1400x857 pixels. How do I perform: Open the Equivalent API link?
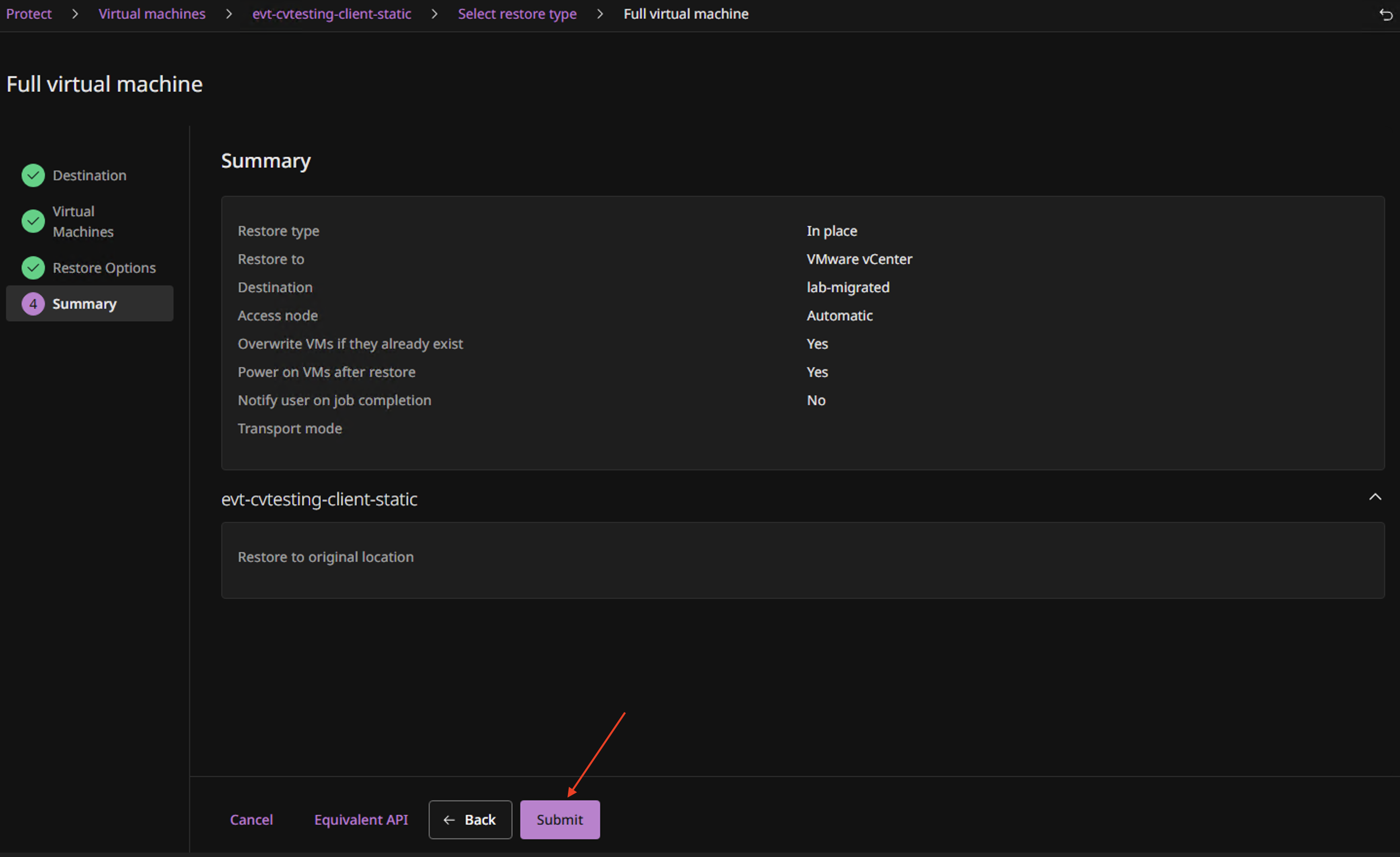[x=361, y=820]
